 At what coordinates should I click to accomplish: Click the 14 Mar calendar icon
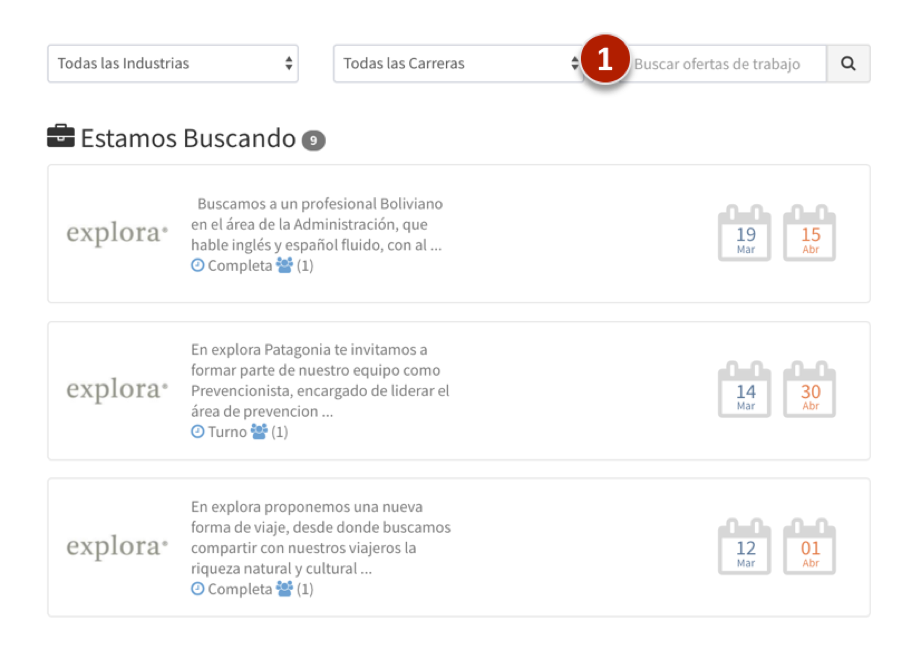pos(745,391)
